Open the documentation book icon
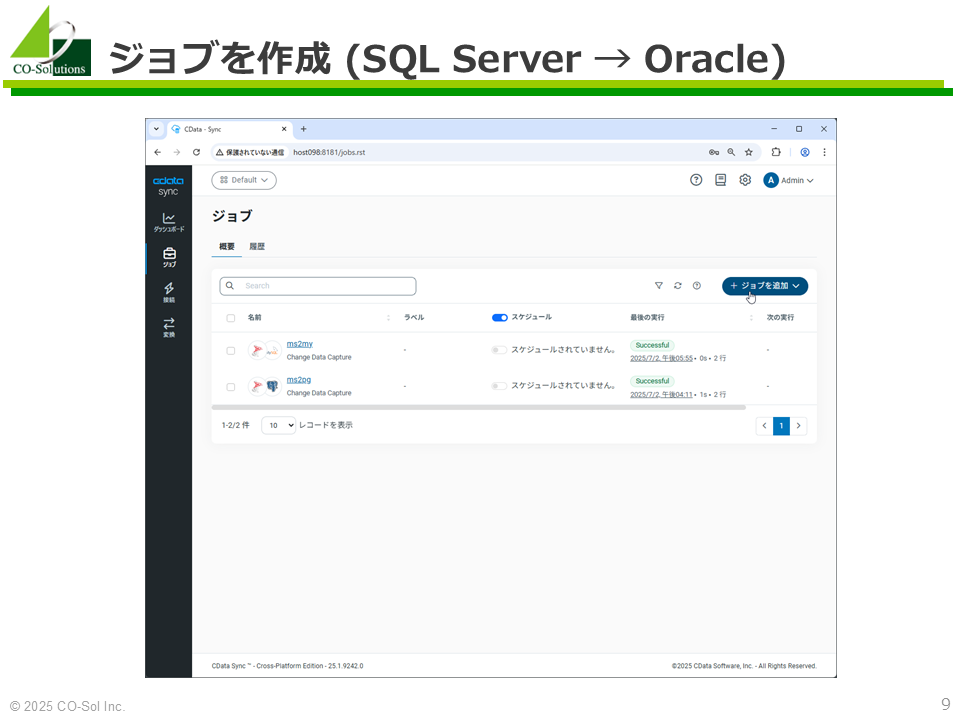 point(721,180)
